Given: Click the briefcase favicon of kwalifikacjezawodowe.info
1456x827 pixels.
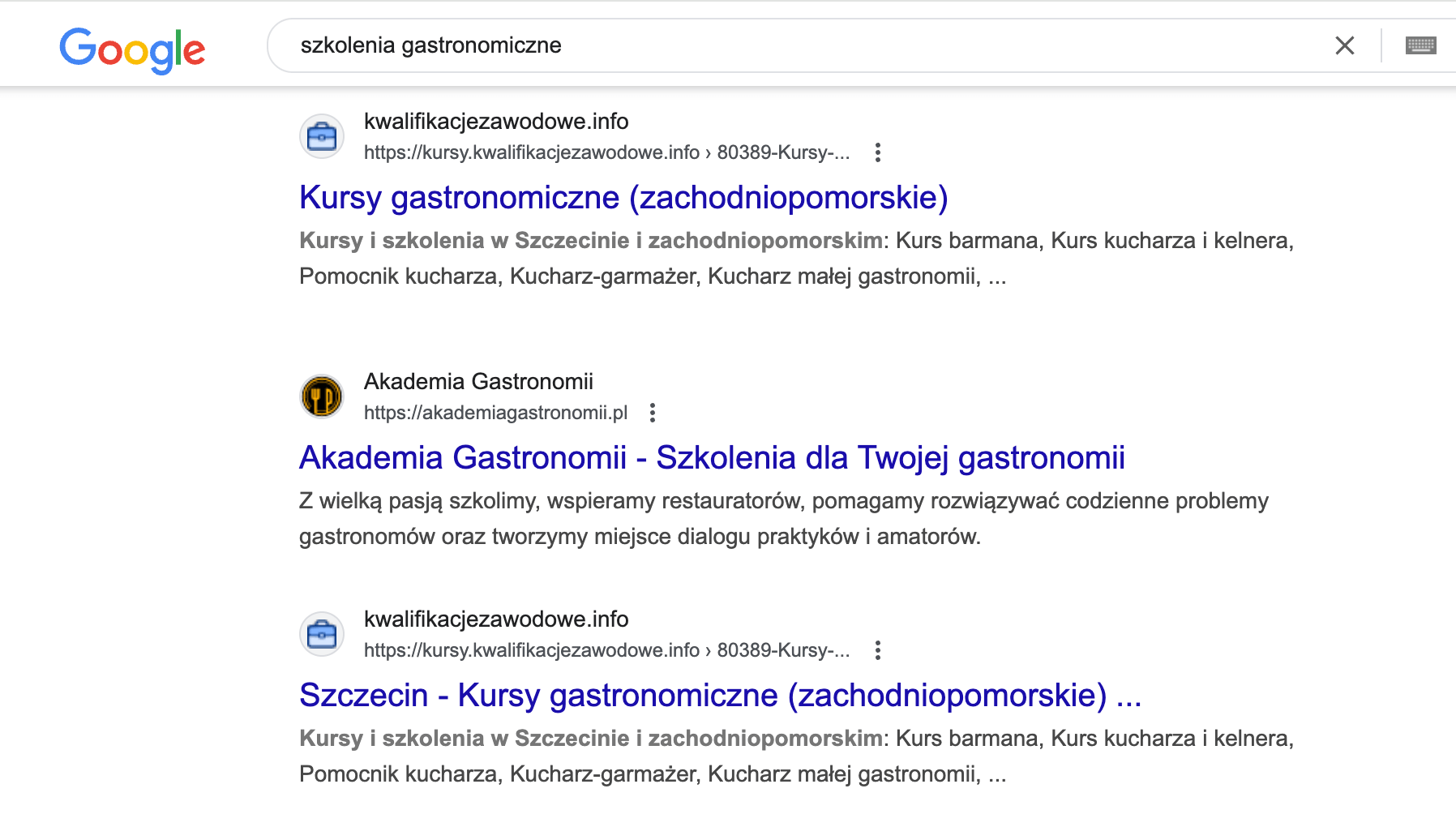Looking at the screenshot, I should pyautogui.click(x=323, y=135).
